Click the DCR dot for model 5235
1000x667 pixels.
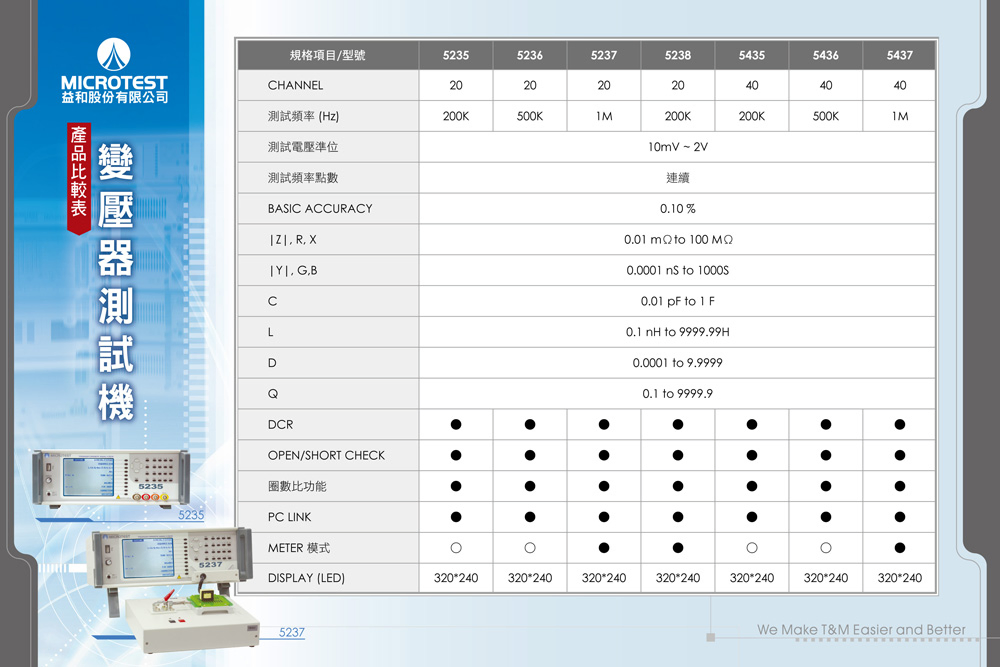pyautogui.click(x=456, y=425)
